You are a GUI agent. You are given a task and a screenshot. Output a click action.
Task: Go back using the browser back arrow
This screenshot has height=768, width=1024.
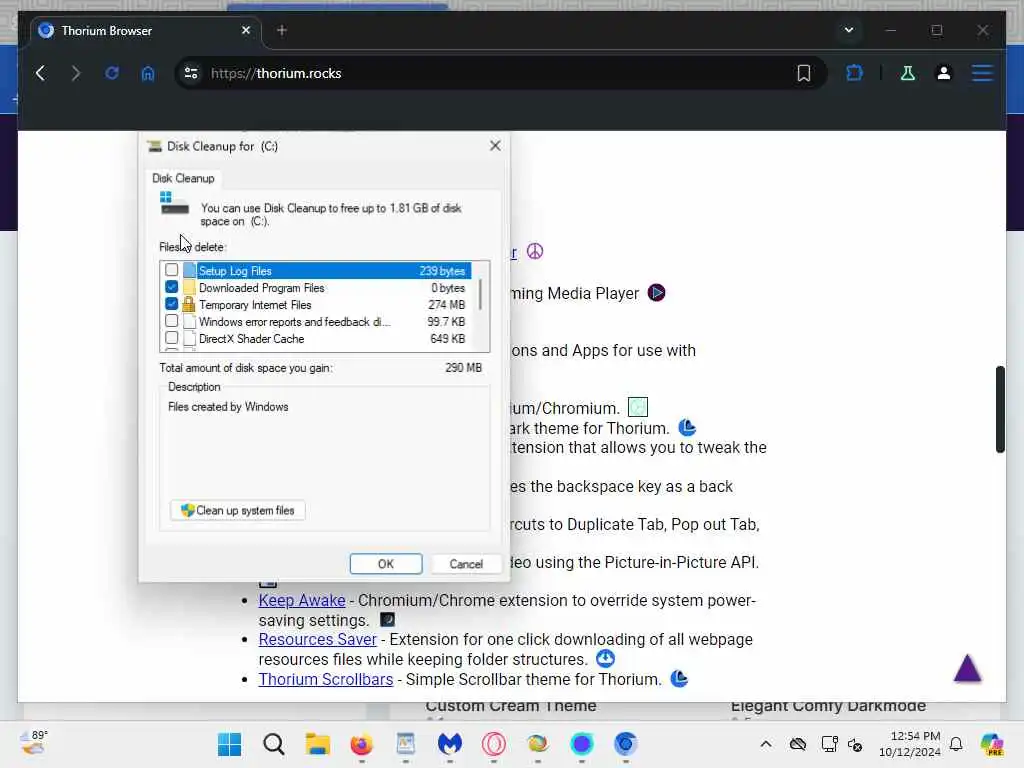tap(40, 73)
